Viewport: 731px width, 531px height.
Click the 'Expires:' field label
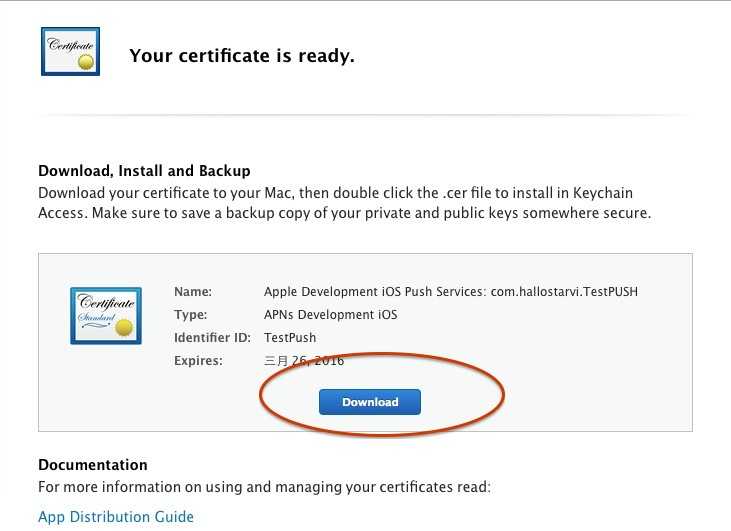click(198, 360)
